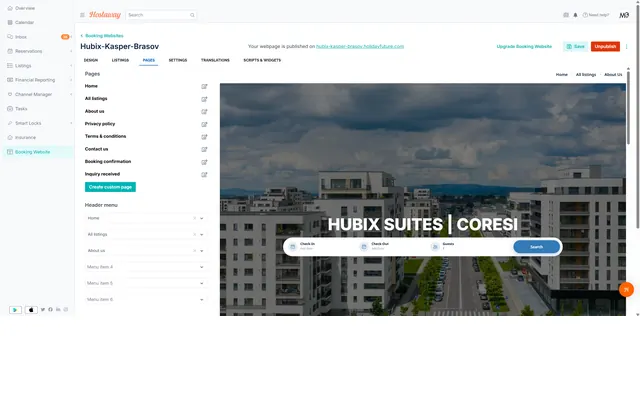
Task: Switch to the Settings tab
Action: [x=178, y=60]
